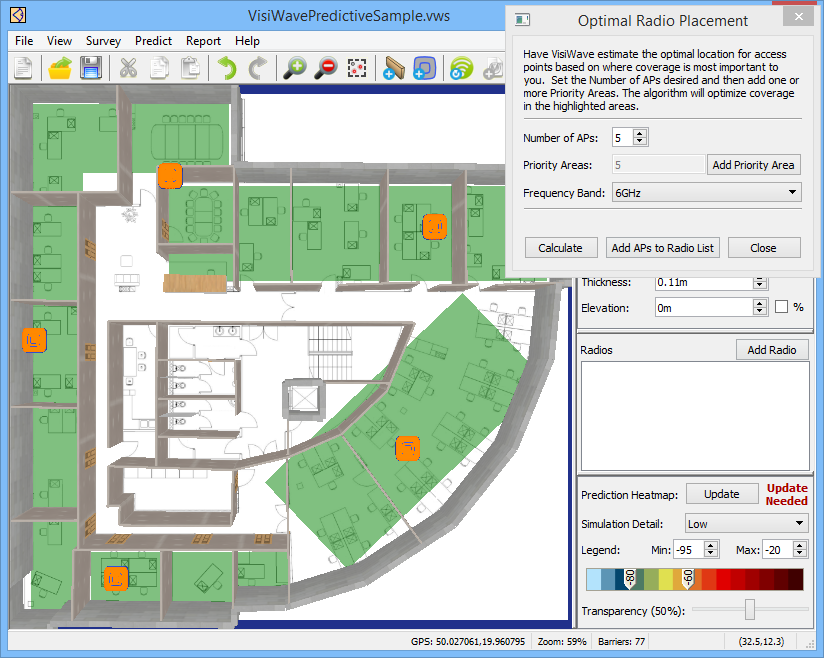The width and height of the screenshot is (824, 658).
Task: Select the Add Wall barrier tool
Action: (x=393, y=68)
